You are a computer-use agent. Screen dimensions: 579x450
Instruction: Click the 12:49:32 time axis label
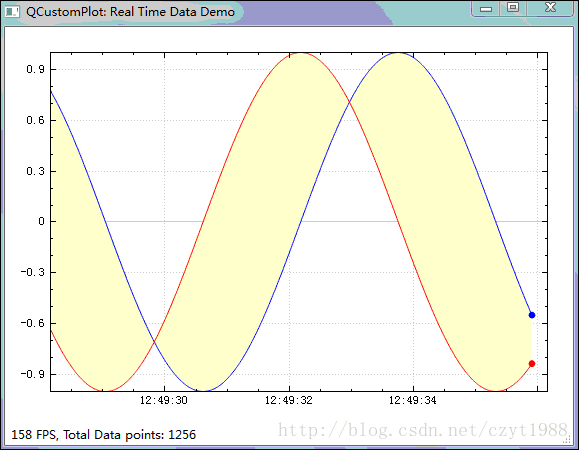click(288, 400)
